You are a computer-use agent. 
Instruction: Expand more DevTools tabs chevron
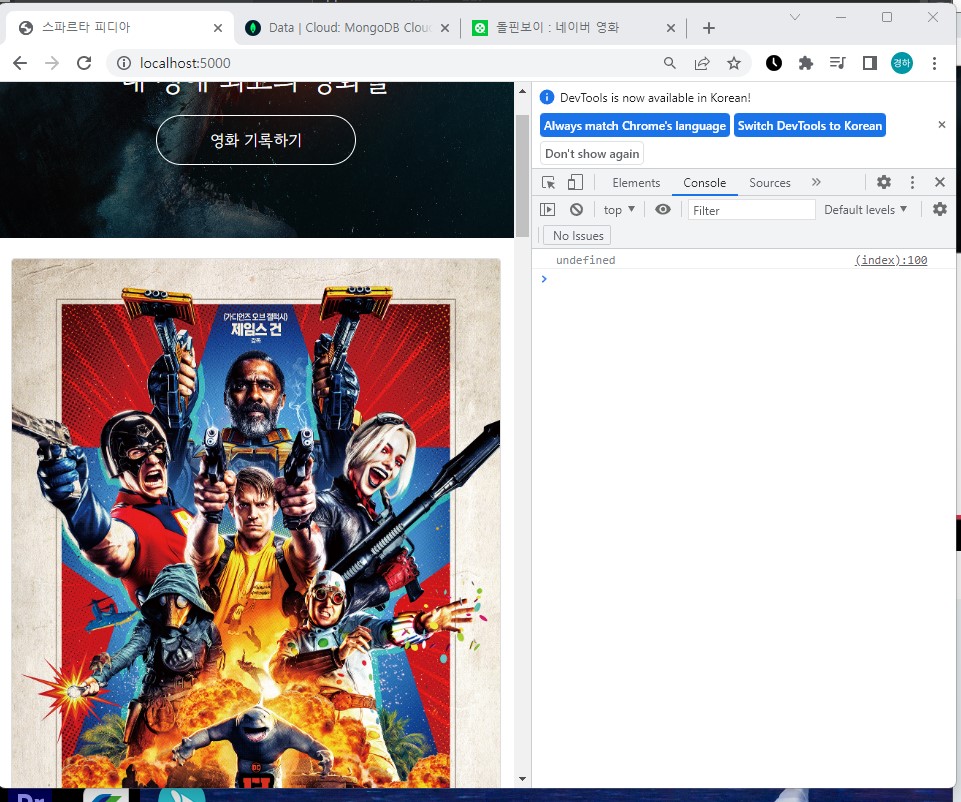point(816,182)
